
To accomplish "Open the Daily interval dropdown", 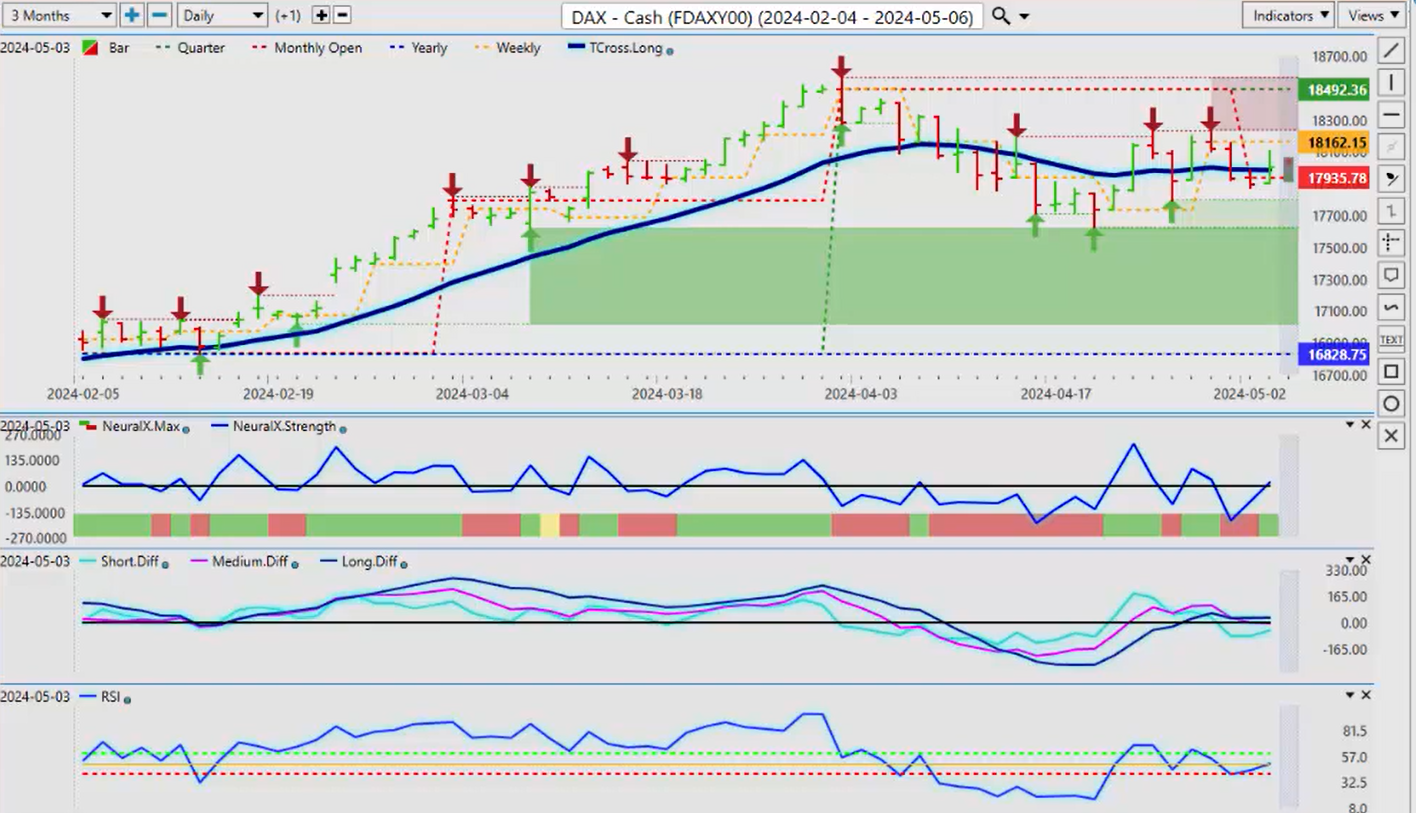I will pyautogui.click(x=222, y=15).
